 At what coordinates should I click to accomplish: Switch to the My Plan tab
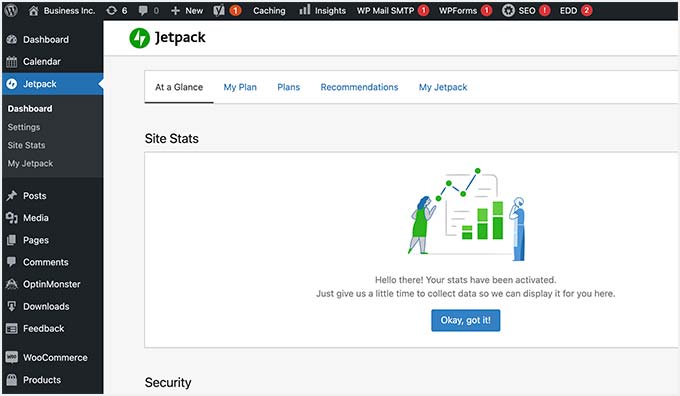(x=240, y=87)
